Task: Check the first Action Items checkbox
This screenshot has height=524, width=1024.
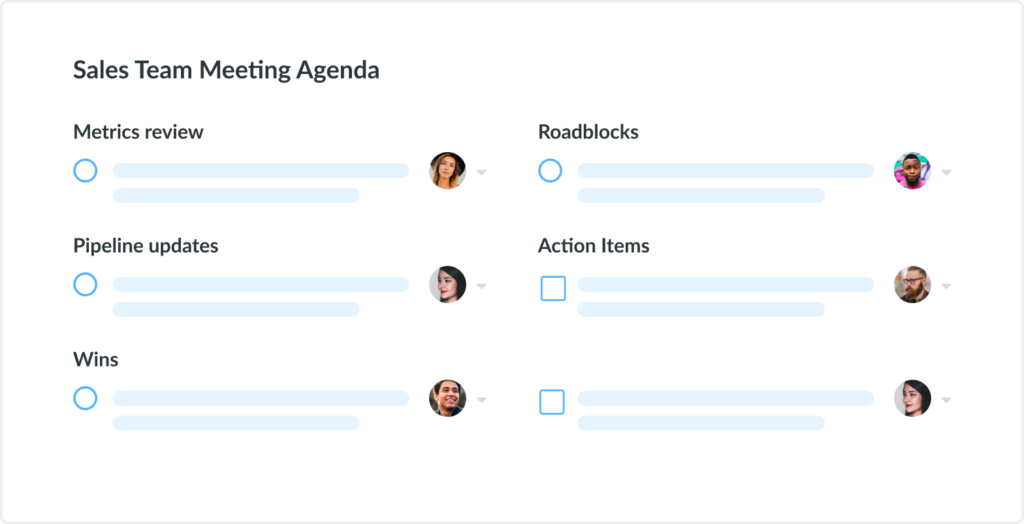Action: point(553,288)
